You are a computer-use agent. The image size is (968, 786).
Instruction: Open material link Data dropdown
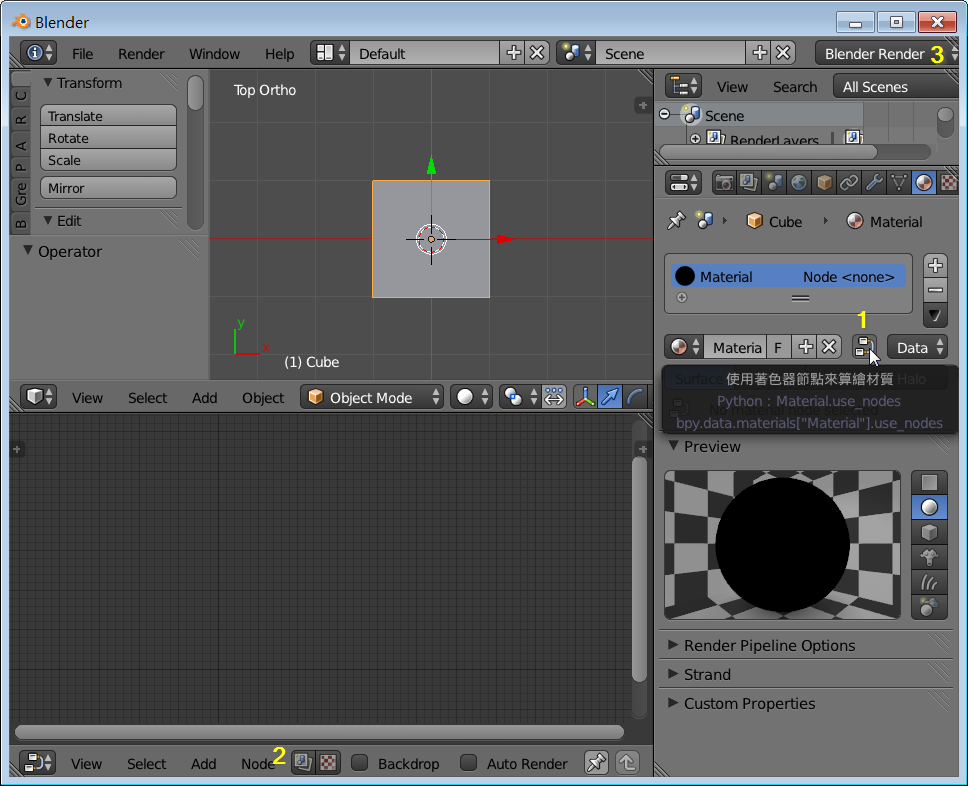tap(917, 347)
